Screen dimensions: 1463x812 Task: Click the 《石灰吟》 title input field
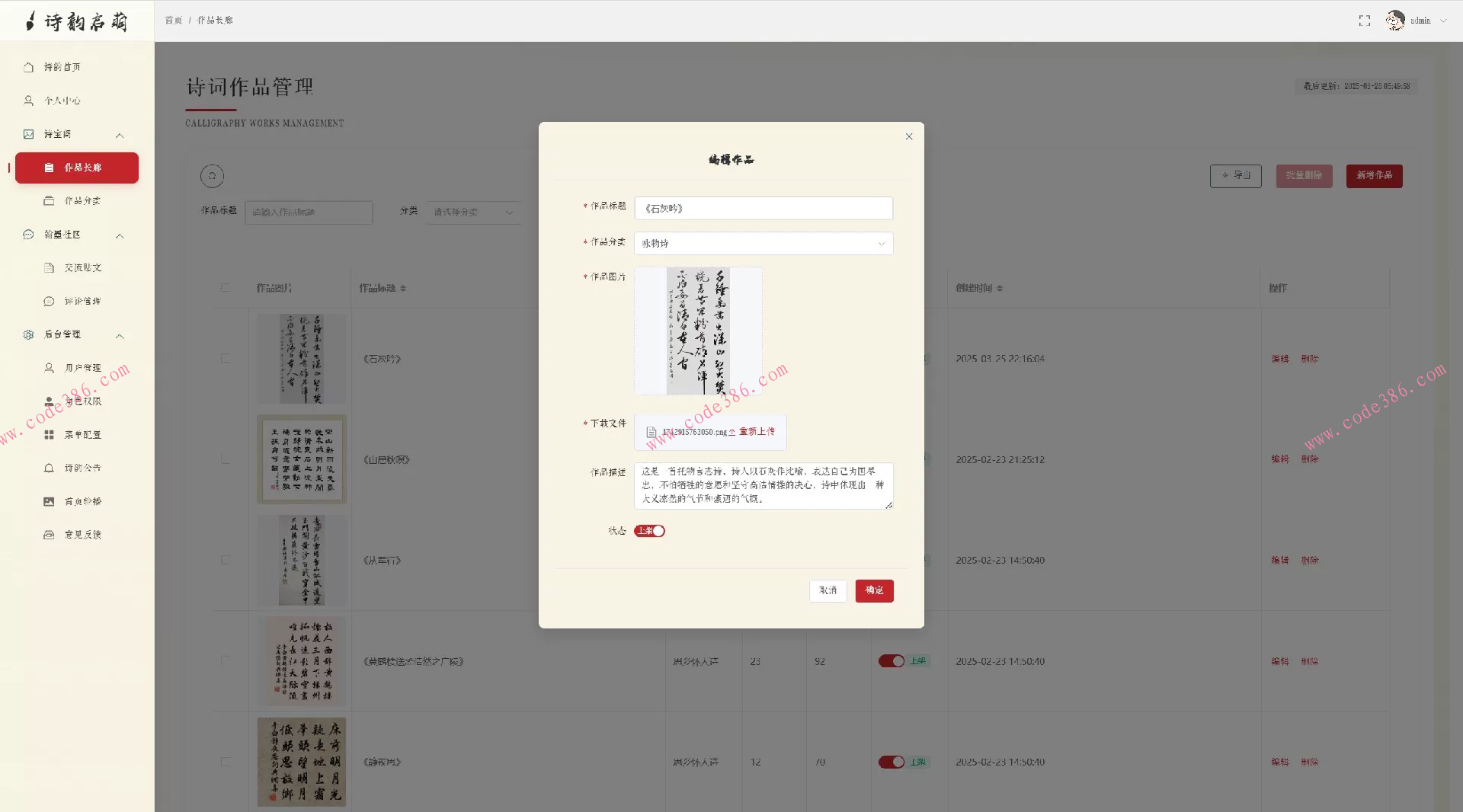pyautogui.click(x=763, y=208)
